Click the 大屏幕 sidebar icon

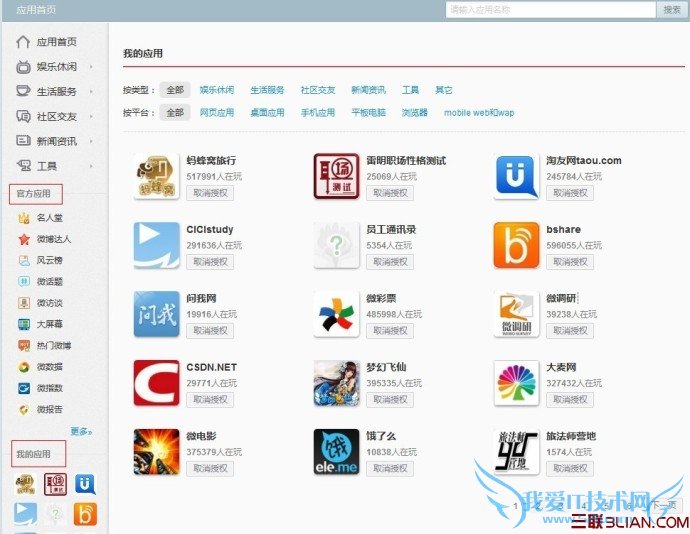click(x=24, y=324)
